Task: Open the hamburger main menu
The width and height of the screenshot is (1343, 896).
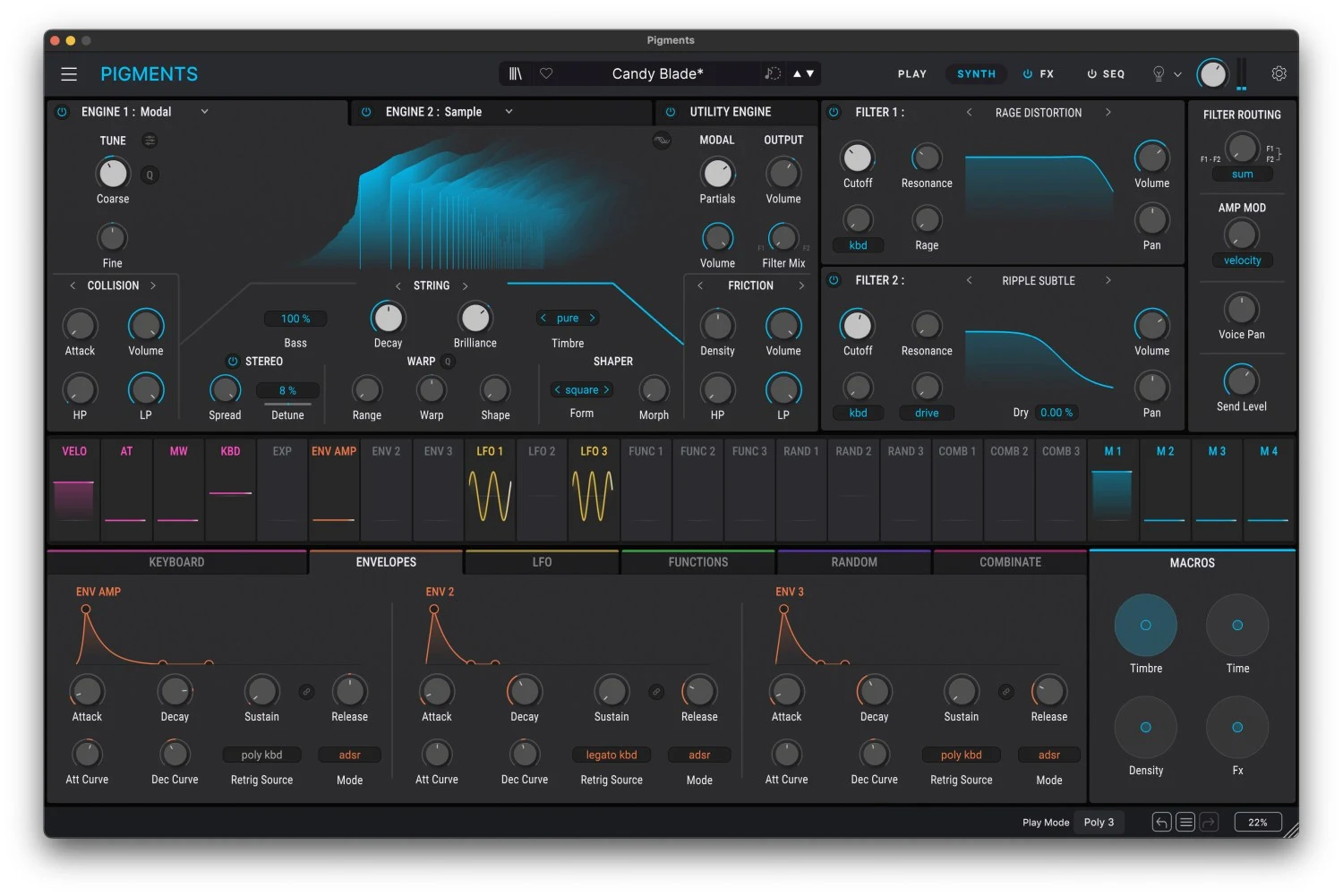Action: point(69,74)
